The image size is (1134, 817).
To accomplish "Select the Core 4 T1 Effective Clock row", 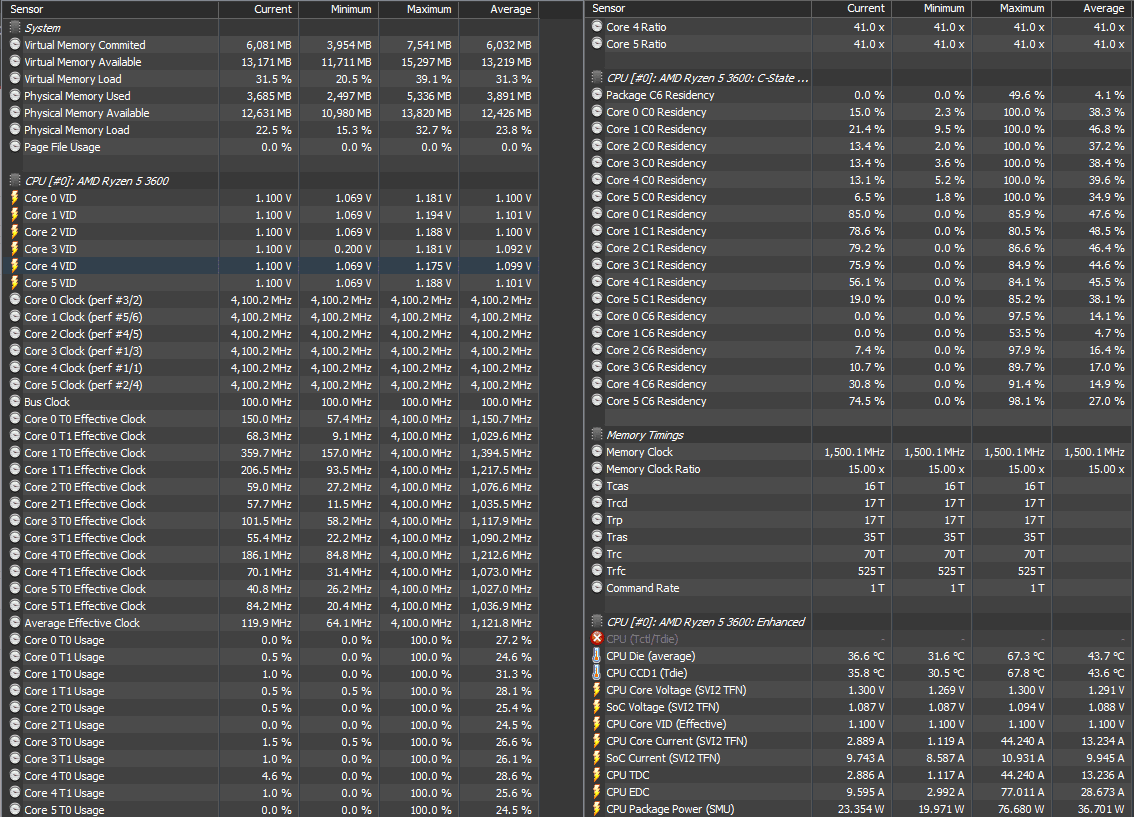I will point(270,572).
